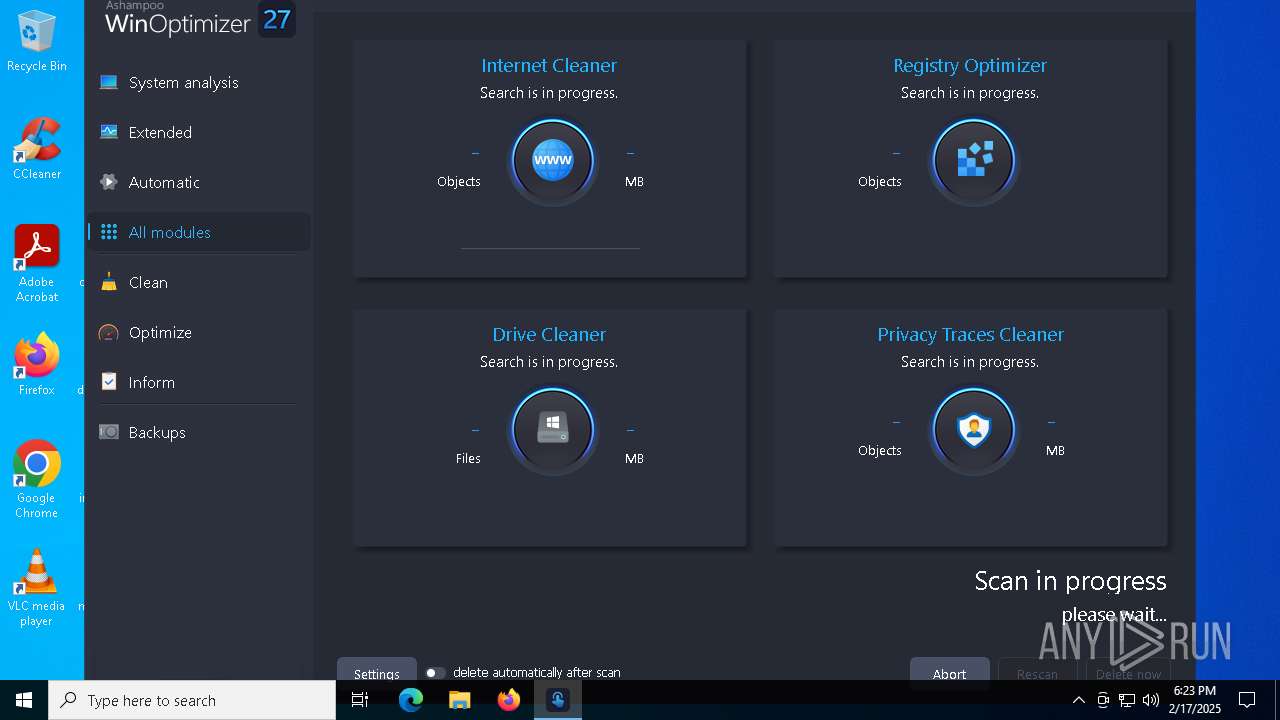Open the Clean sidebar section
1280x720 pixels.
[198, 282]
